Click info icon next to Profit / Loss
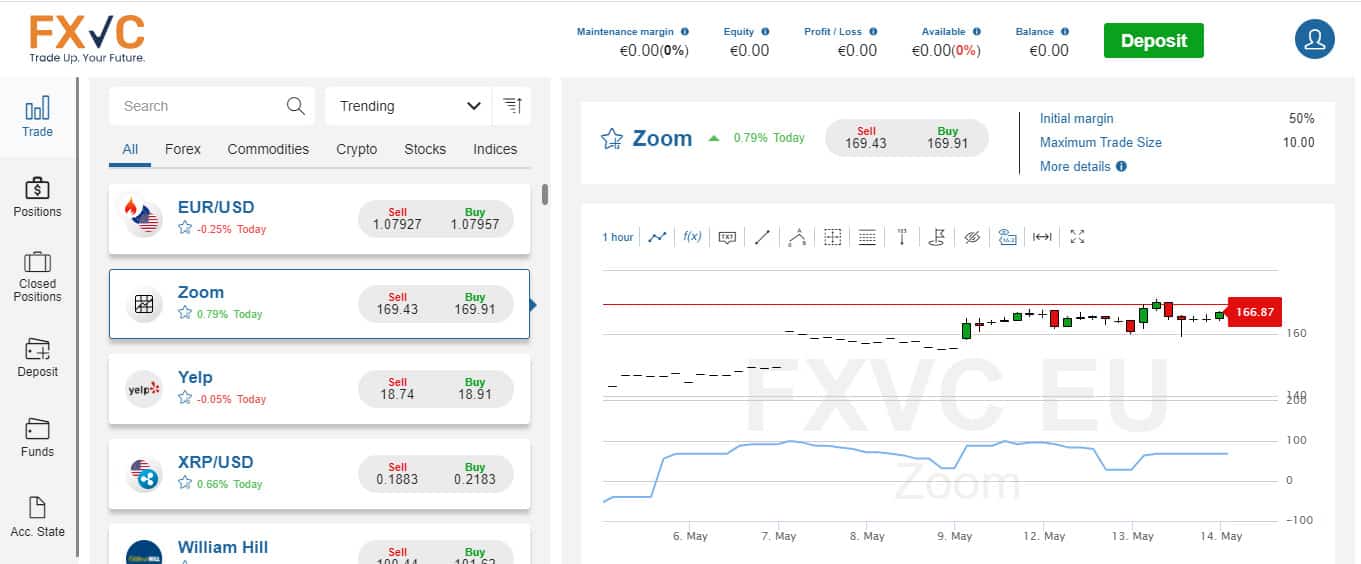This screenshot has height=564, width=1361. coord(873,31)
